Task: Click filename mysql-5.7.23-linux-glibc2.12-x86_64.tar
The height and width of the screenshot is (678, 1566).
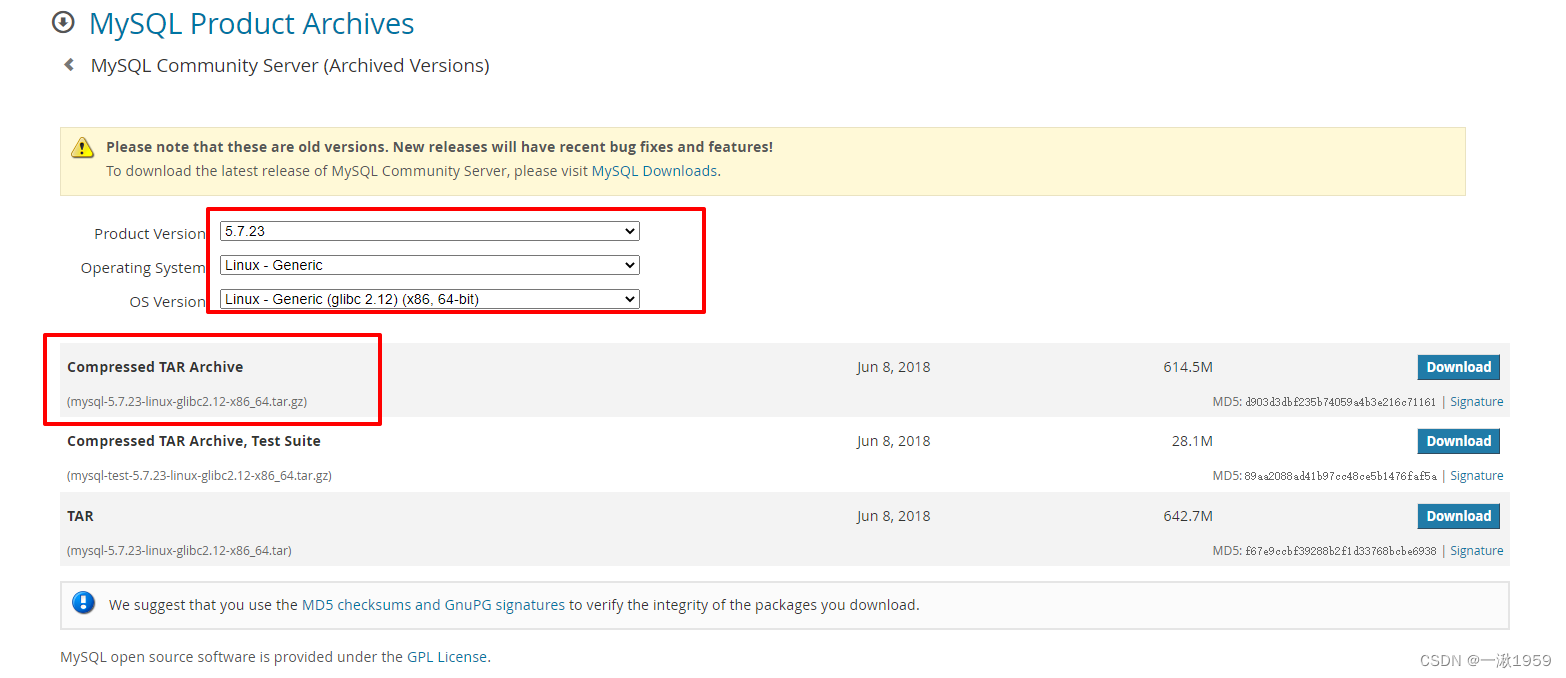Action: pyautogui.click(x=179, y=551)
